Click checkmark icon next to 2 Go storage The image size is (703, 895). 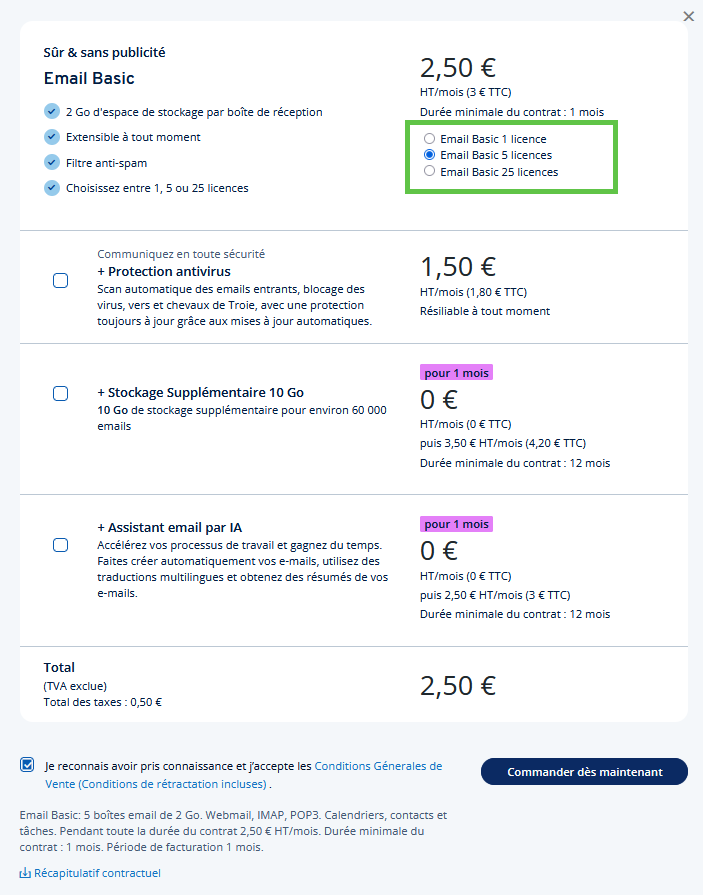pyautogui.click(x=52, y=112)
